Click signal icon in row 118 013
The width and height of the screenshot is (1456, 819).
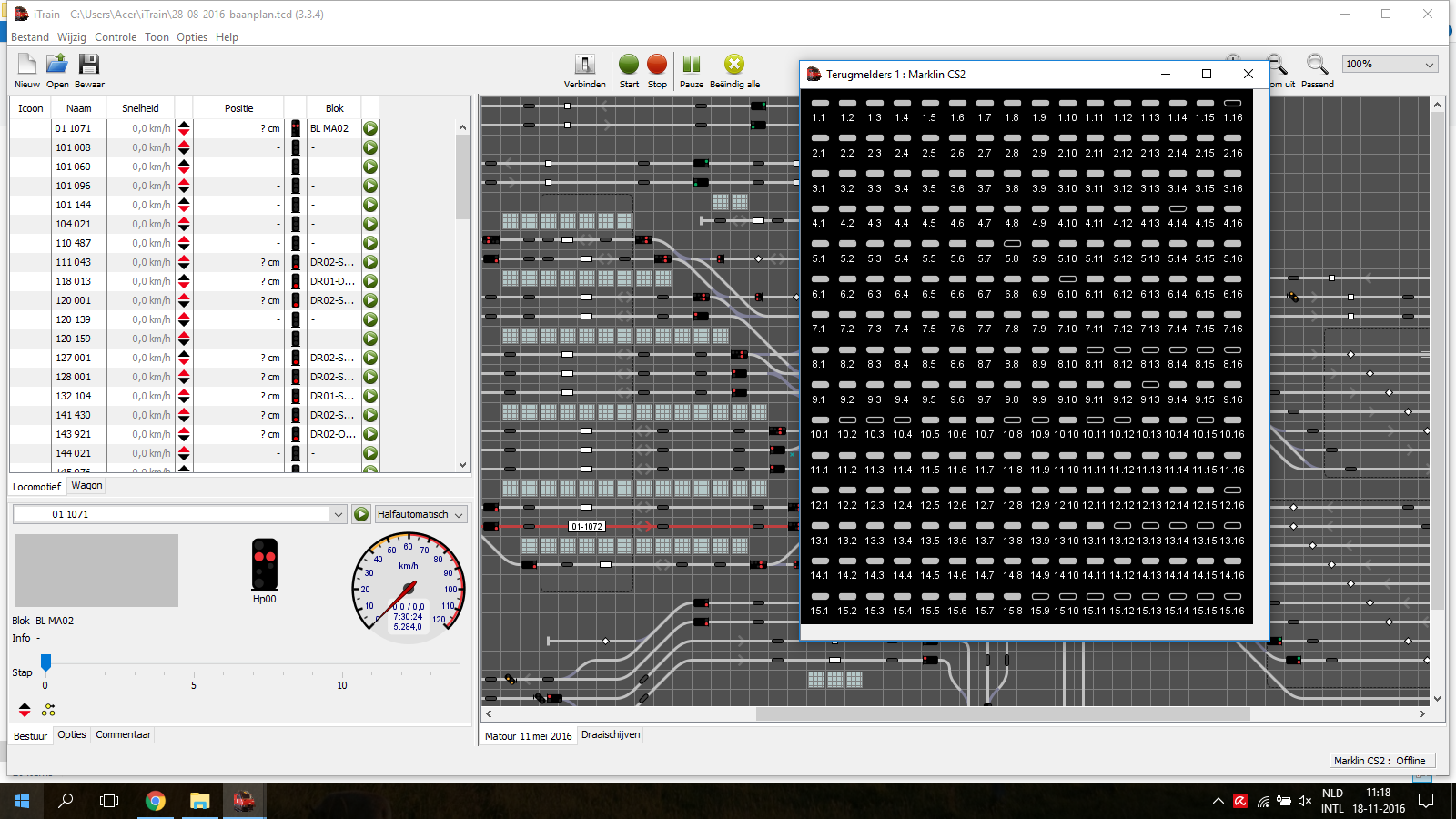(x=296, y=281)
